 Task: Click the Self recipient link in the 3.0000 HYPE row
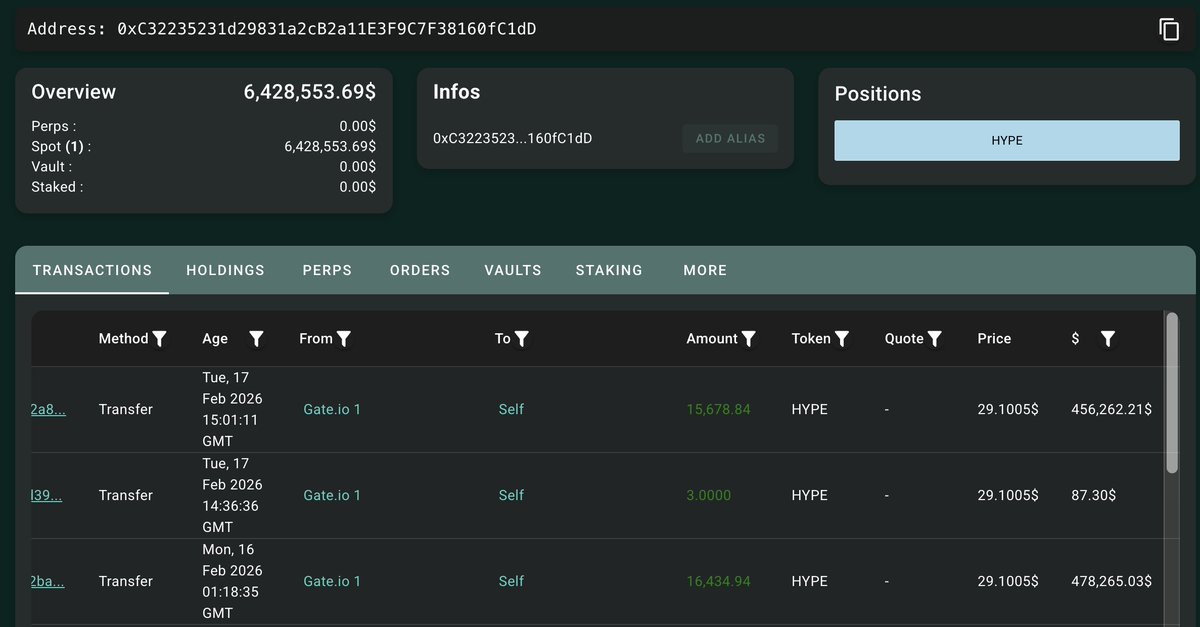coord(511,495)
